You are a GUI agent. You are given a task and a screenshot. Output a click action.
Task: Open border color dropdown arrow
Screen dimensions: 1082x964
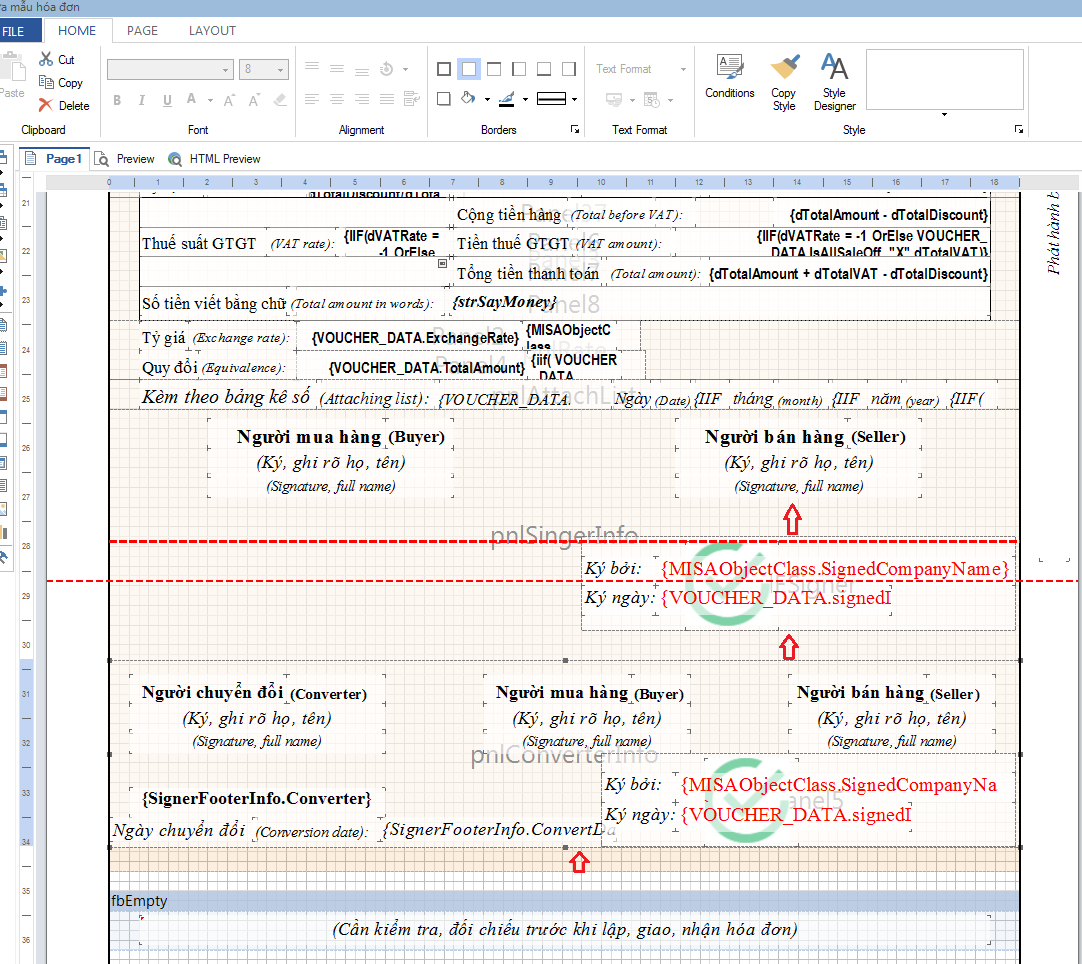[525, 99]
